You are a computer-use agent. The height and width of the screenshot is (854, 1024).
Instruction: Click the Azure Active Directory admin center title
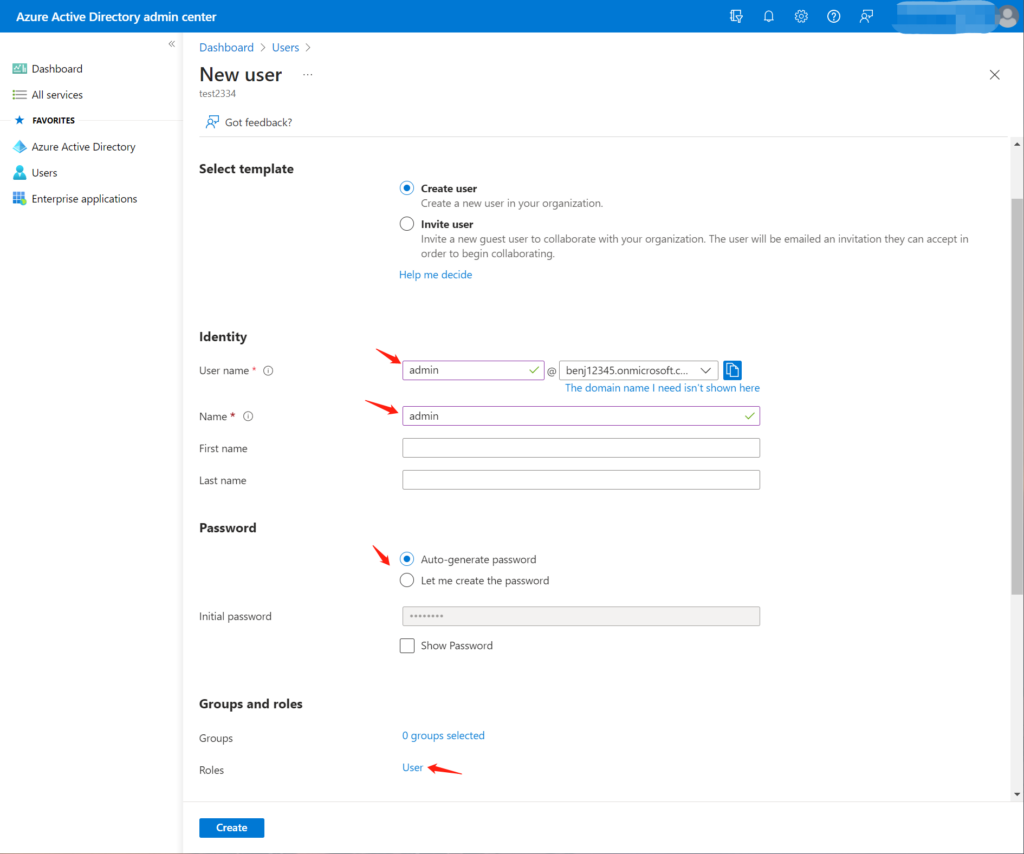pyautogui.click(x=116, y=16)
